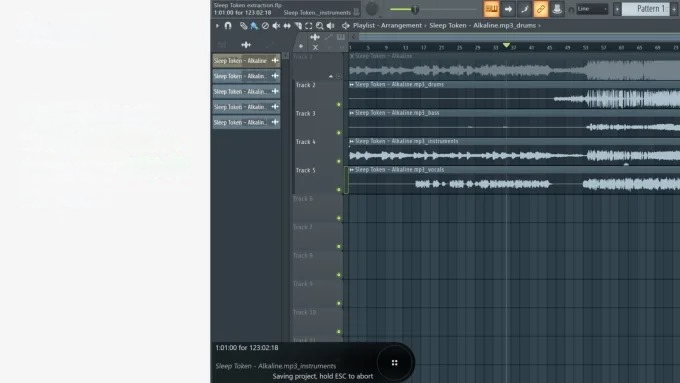Toggle the curved brush toolbar button
Viewport: 680px width, 383px height.
524,9
